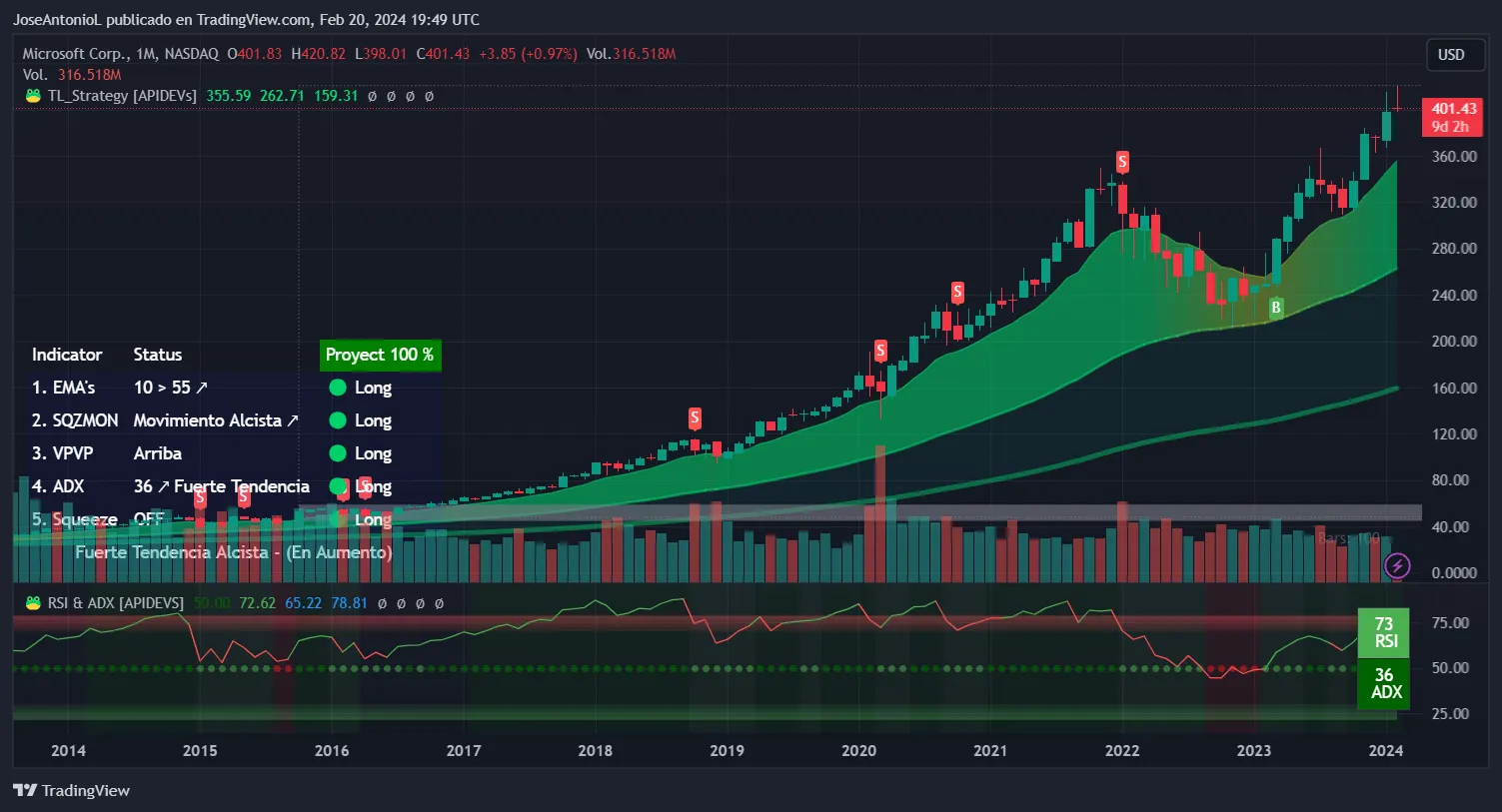Click the 2017 label on time axis
The width and height of the screenshot is (1502, 812).
(464, 750)
